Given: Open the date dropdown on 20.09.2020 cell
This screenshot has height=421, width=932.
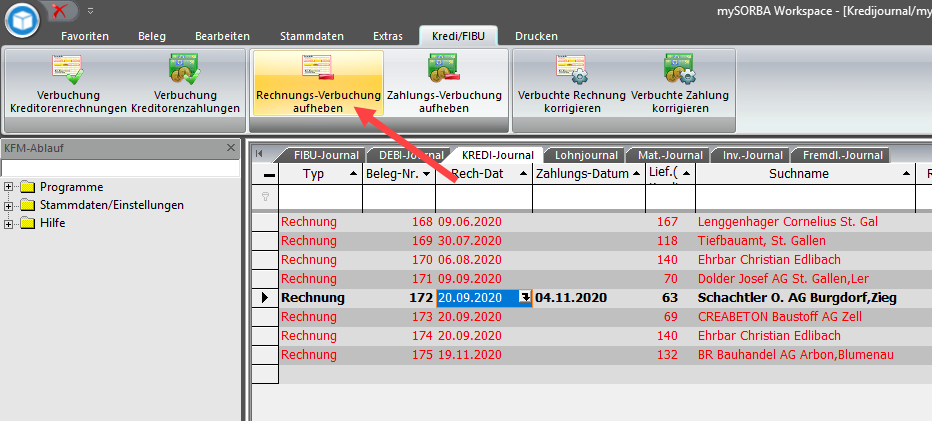Looking at the screenshot, I should pos(525,298).
